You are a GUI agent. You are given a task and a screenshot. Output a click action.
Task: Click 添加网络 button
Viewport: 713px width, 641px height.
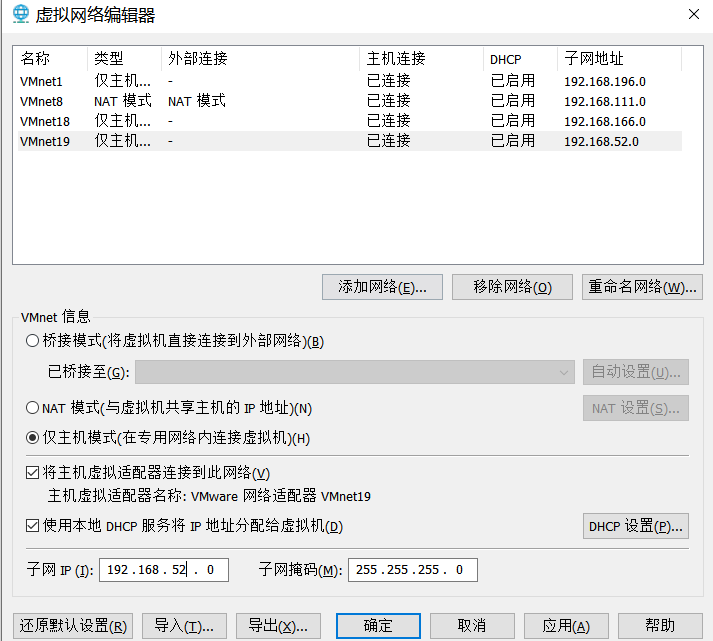click(382, 287)
